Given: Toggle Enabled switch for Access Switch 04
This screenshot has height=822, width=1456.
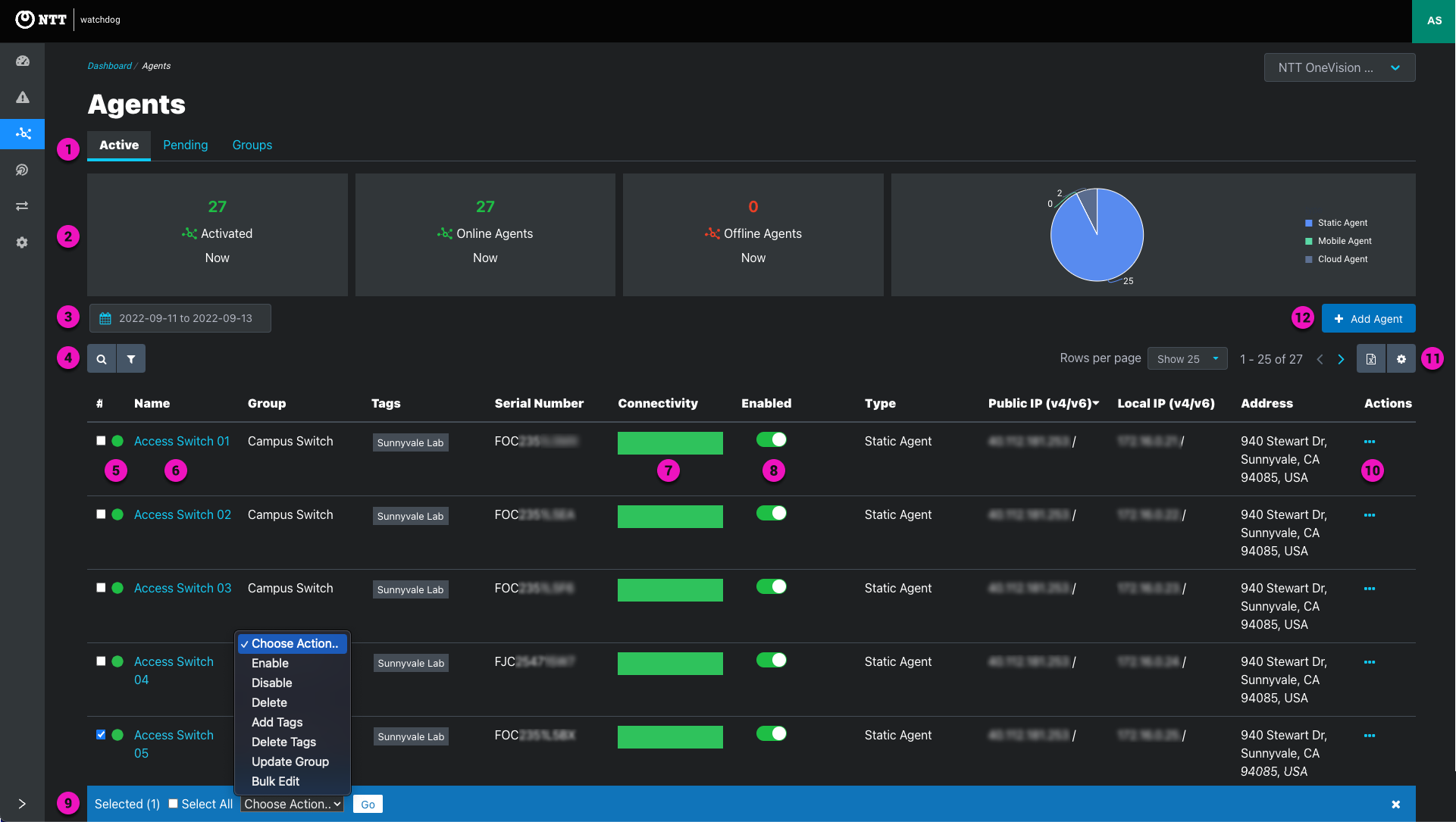Looking at the screenshot, I should (x=772, y=660).
